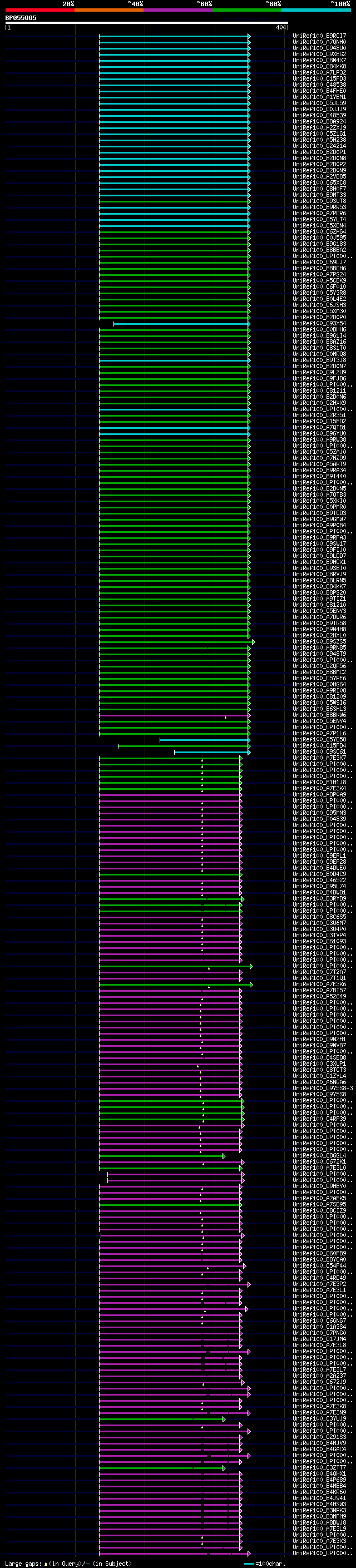Click hit UniRef100_B4FHE0
This screenshot has height=1568, width=356.
[319, 91]
